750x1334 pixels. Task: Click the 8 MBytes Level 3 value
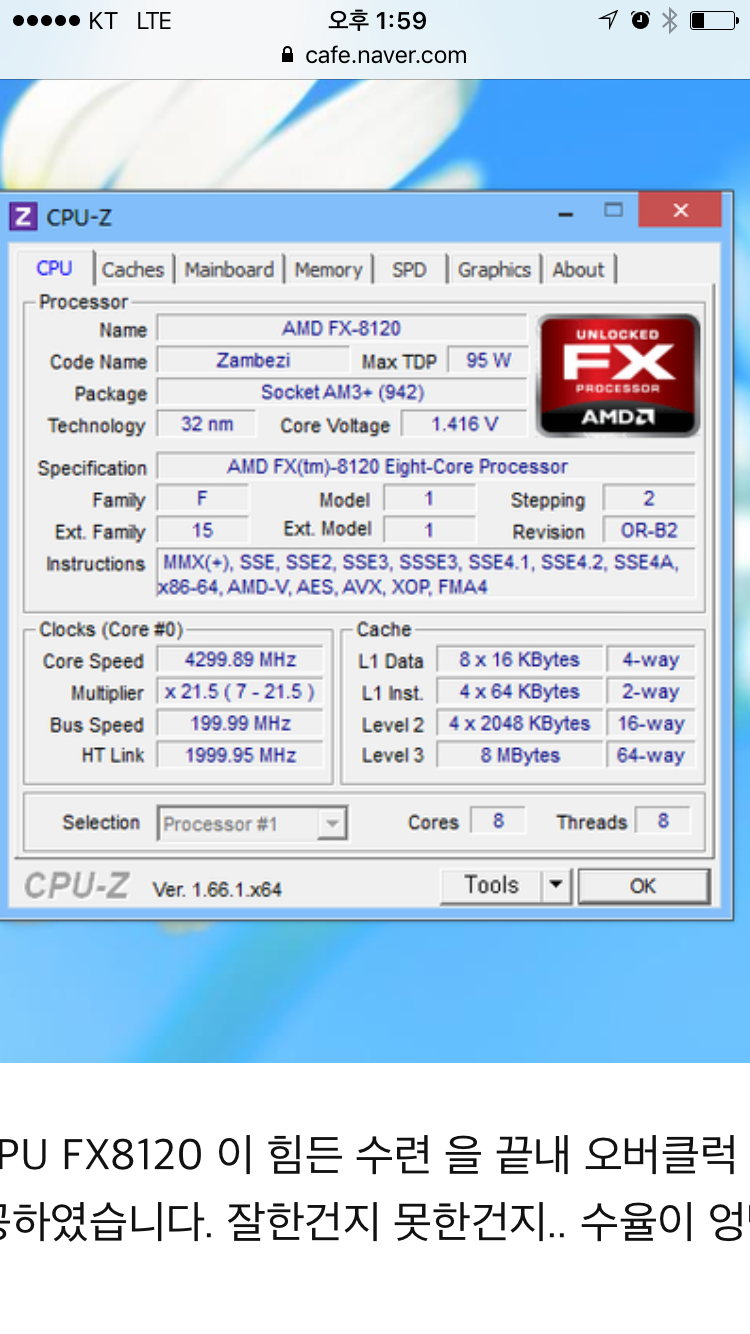click(519, 756)
